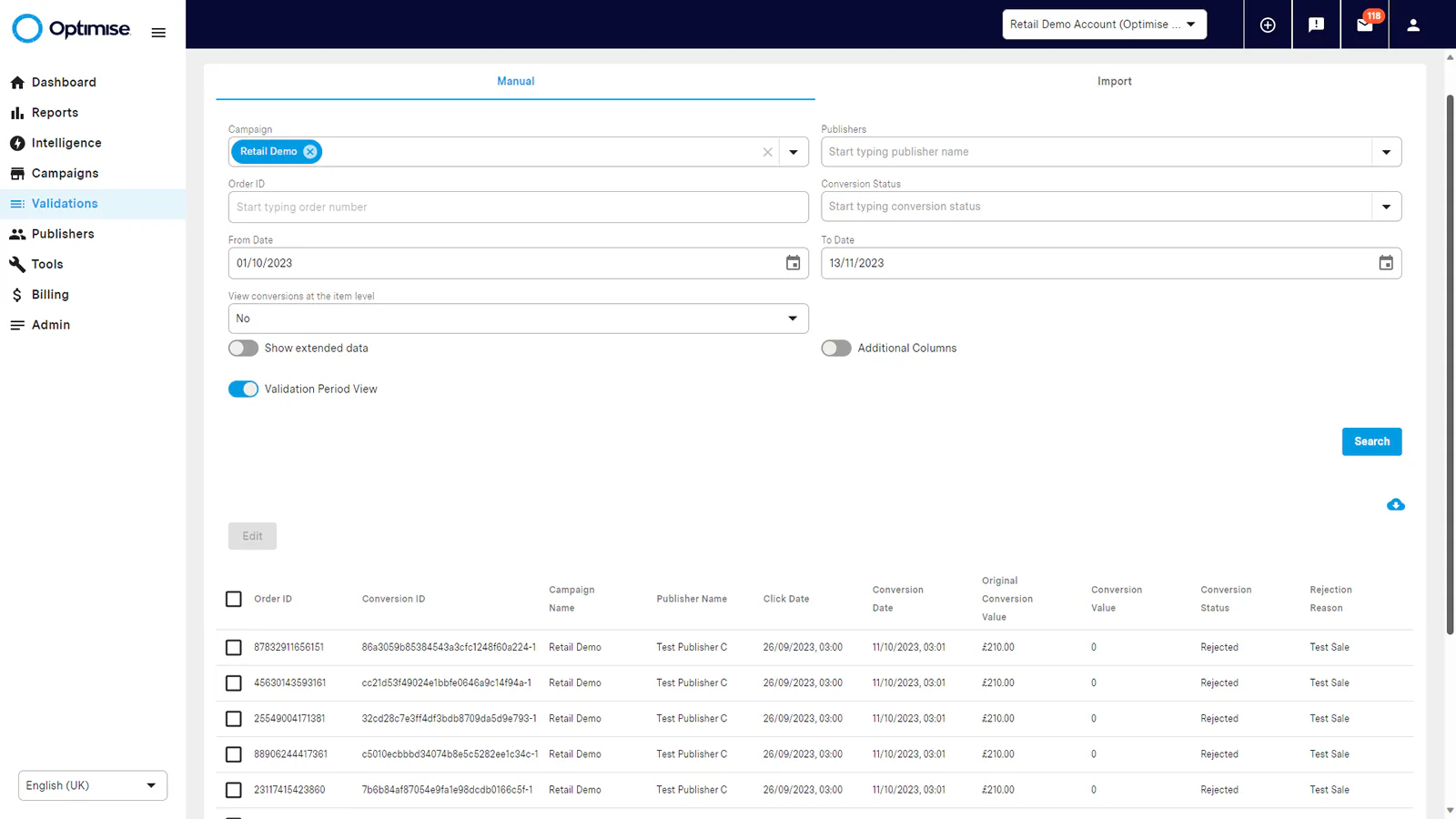Open the user profile icon
Image resolution: width=1456 pixels, height=819 pixels.
1413,25
